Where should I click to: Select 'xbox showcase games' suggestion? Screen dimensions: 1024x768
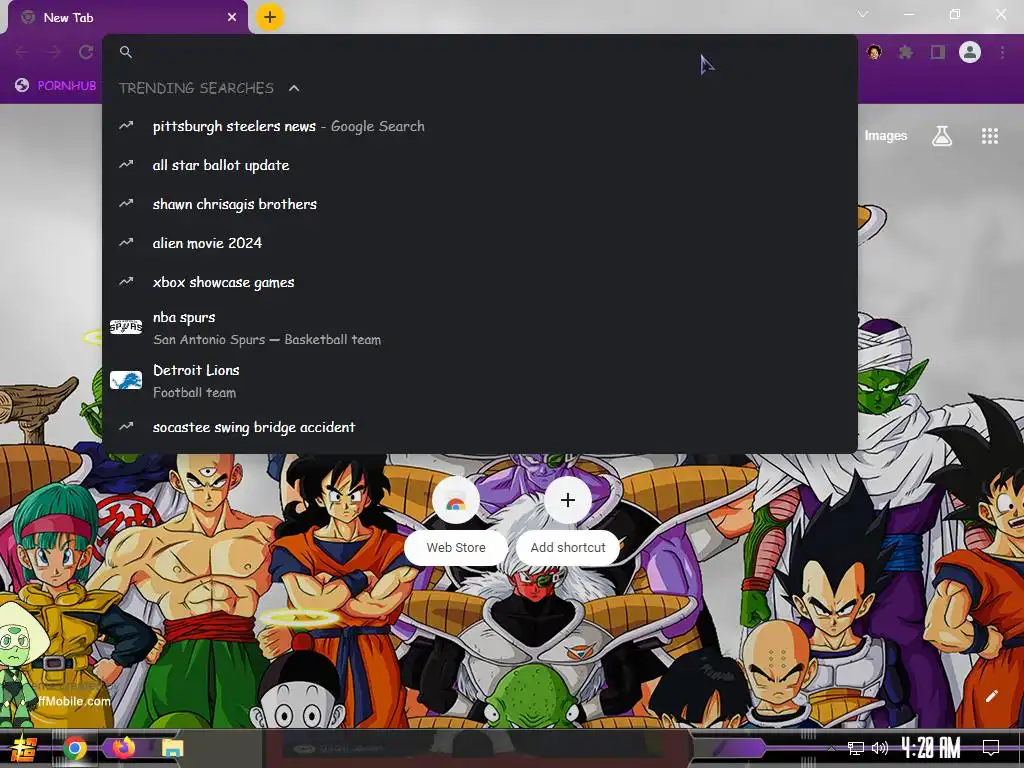point(479,282)
